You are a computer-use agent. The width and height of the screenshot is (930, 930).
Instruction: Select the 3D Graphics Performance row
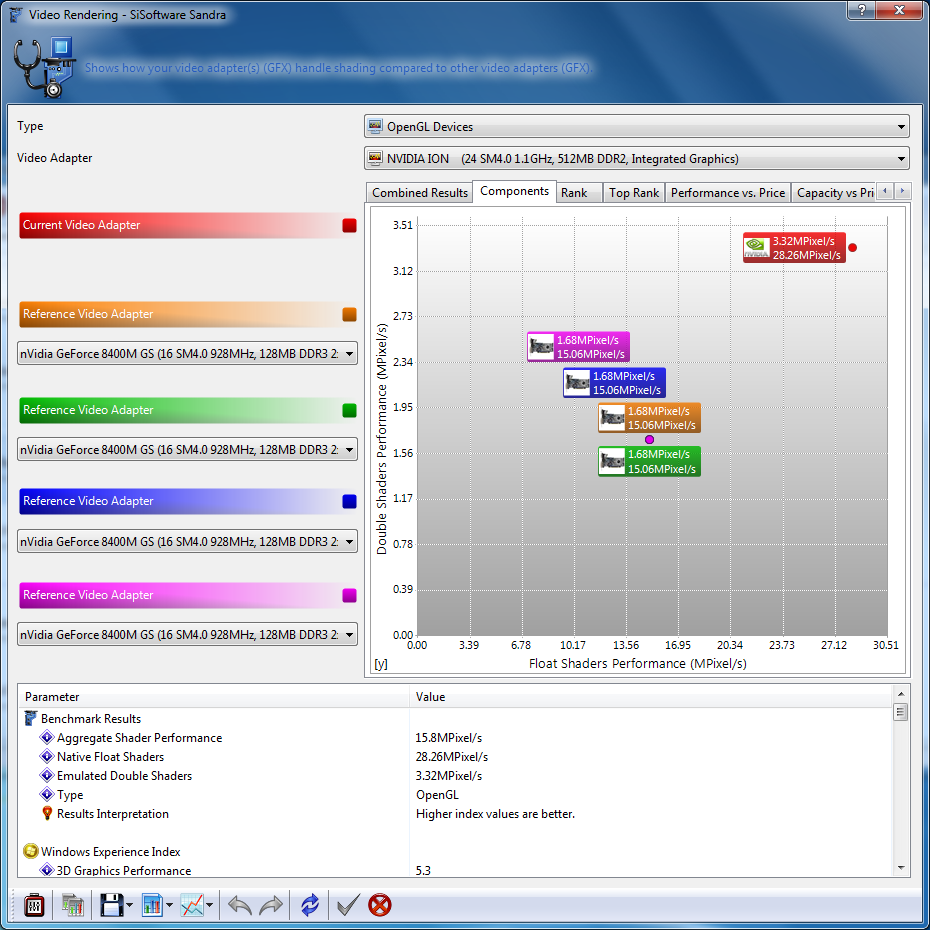(x=455, y=870)
